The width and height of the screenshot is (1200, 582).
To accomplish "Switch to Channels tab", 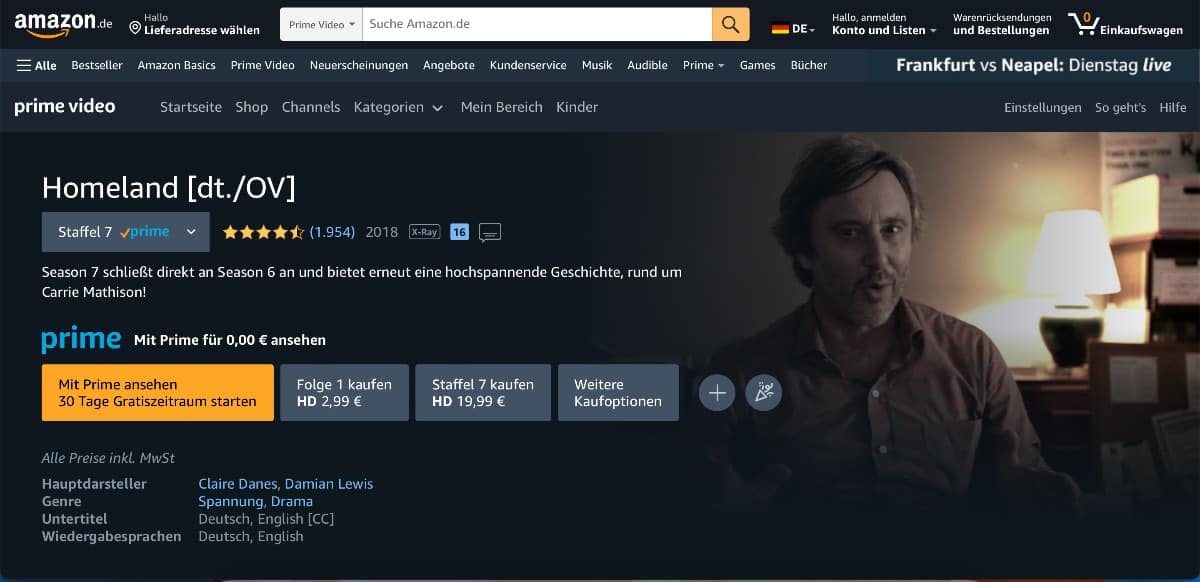I will (x=311, y=107).
